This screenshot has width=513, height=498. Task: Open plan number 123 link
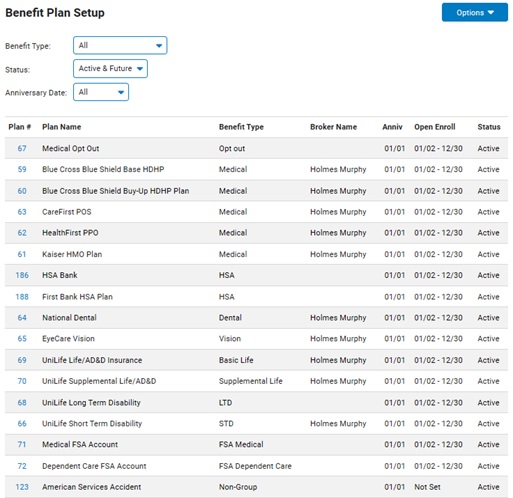click(x=22, y=487)
